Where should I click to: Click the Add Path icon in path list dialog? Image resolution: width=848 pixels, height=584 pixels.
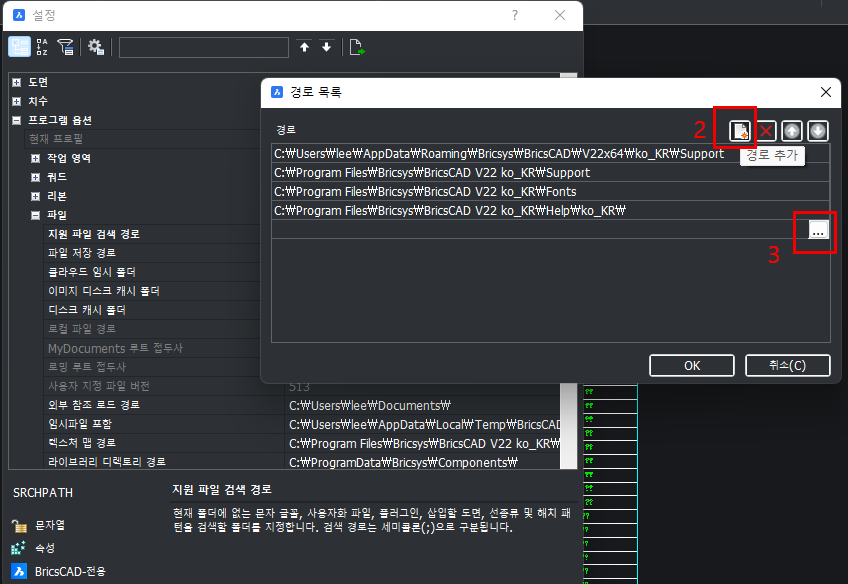(x=739, y=131)
